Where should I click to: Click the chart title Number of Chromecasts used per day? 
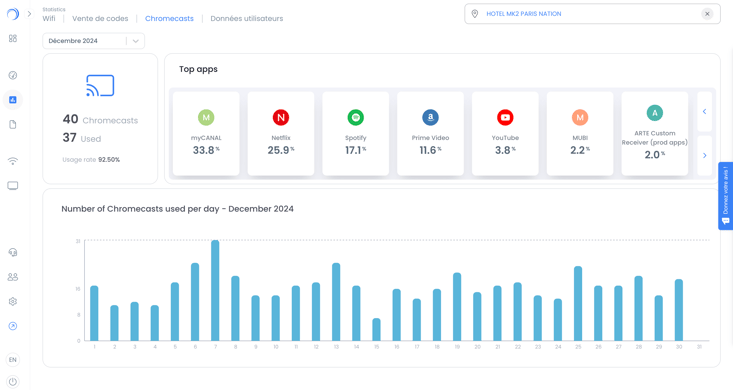(178, 209)
